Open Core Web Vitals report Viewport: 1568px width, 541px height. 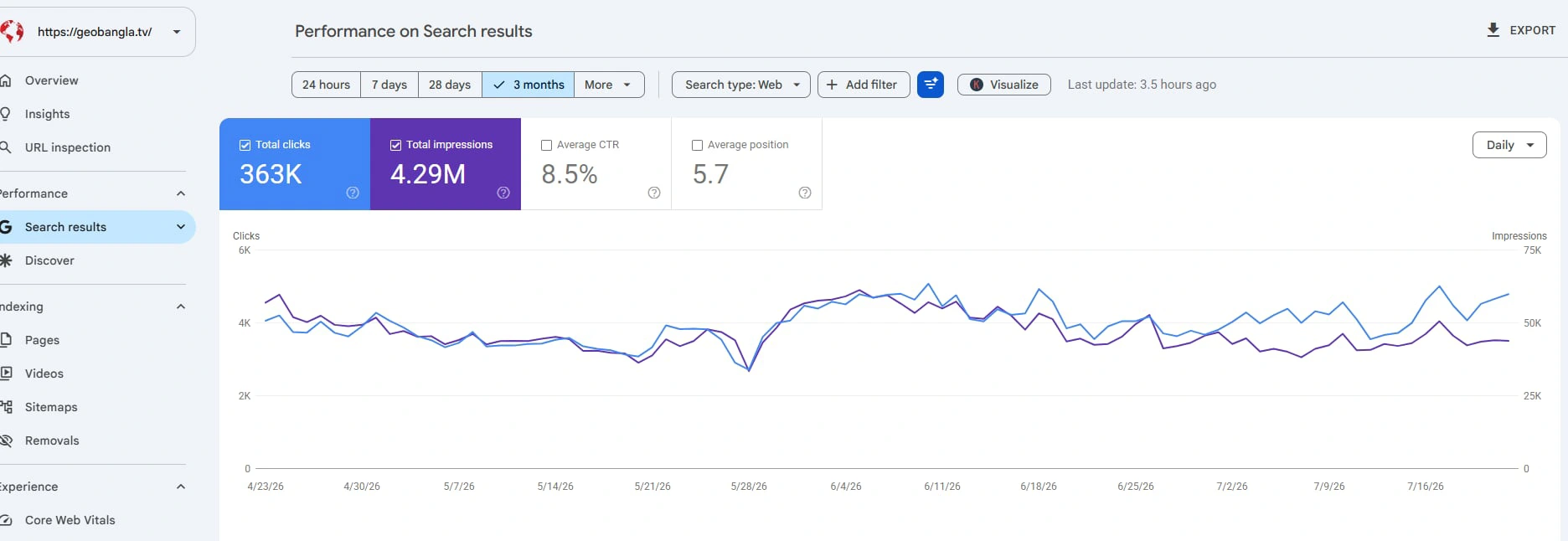(x=70, y=520)
